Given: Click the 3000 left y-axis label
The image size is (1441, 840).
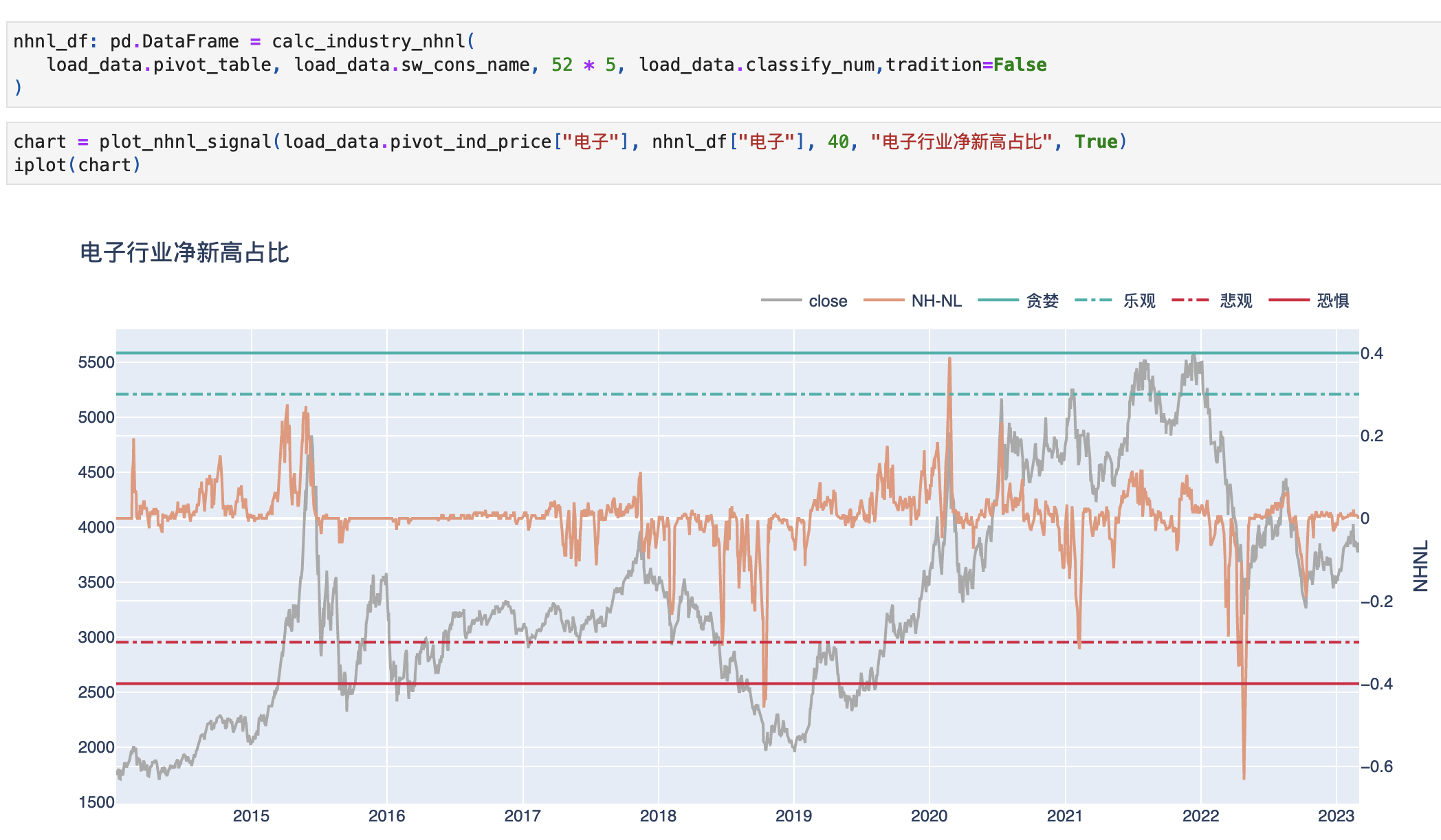Looking at the screenshot, I should tap(96, 637).
